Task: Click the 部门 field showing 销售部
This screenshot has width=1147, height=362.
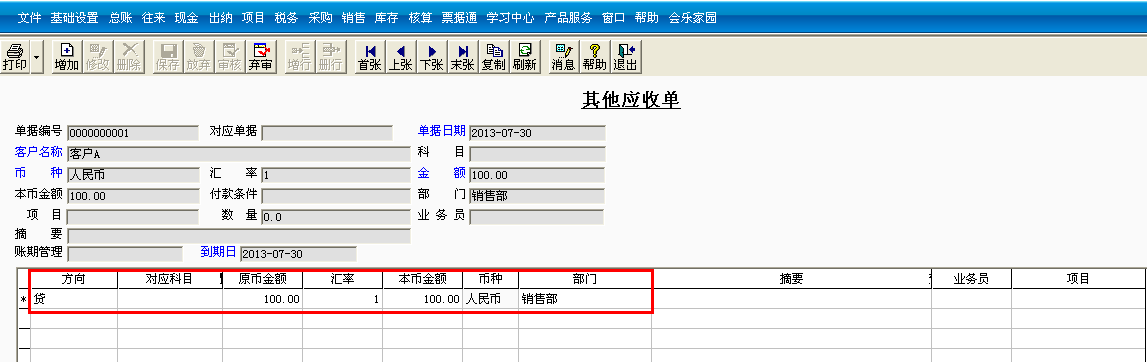Action: 537,196
